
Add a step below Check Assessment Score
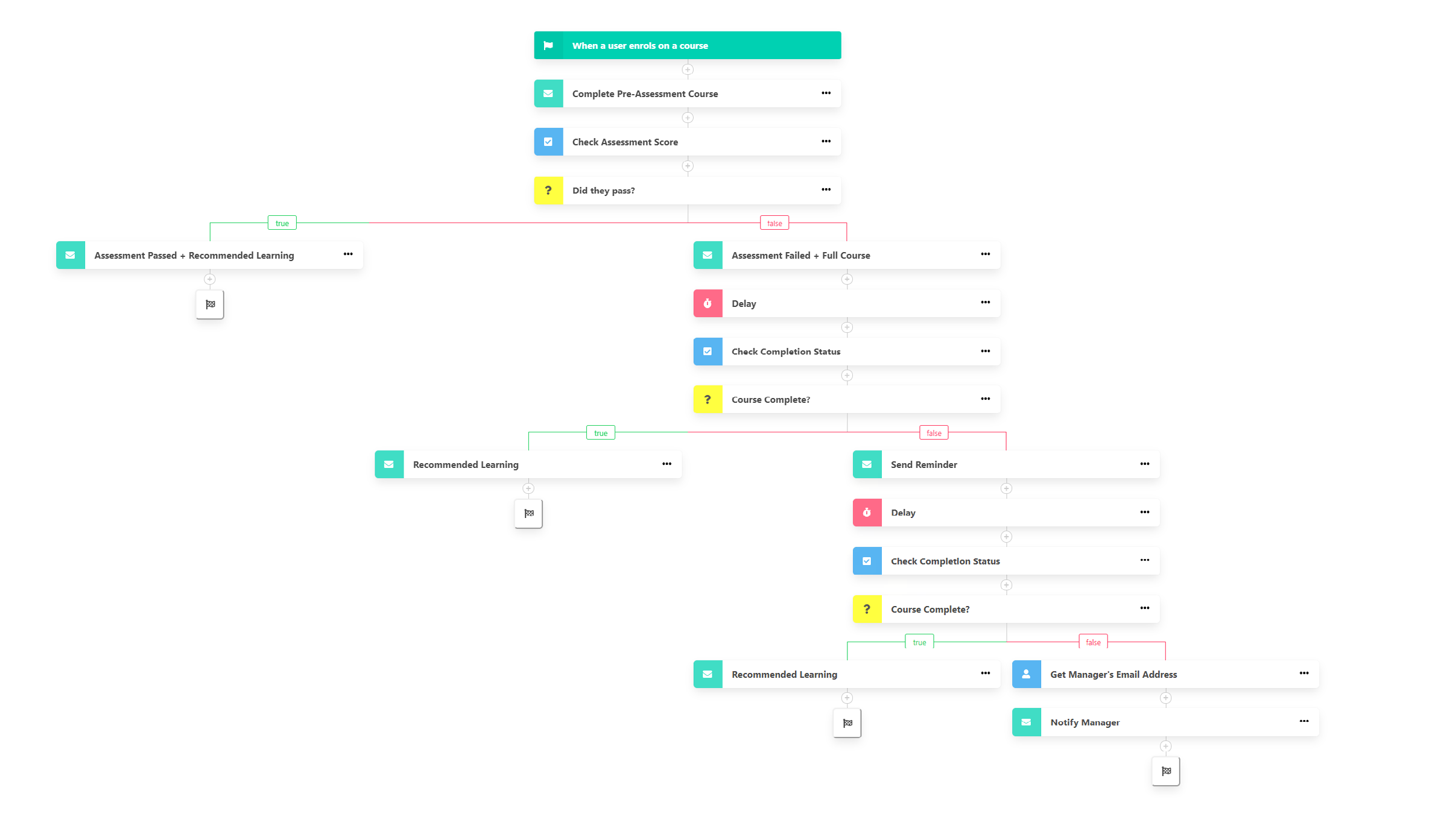click(687, 166)
